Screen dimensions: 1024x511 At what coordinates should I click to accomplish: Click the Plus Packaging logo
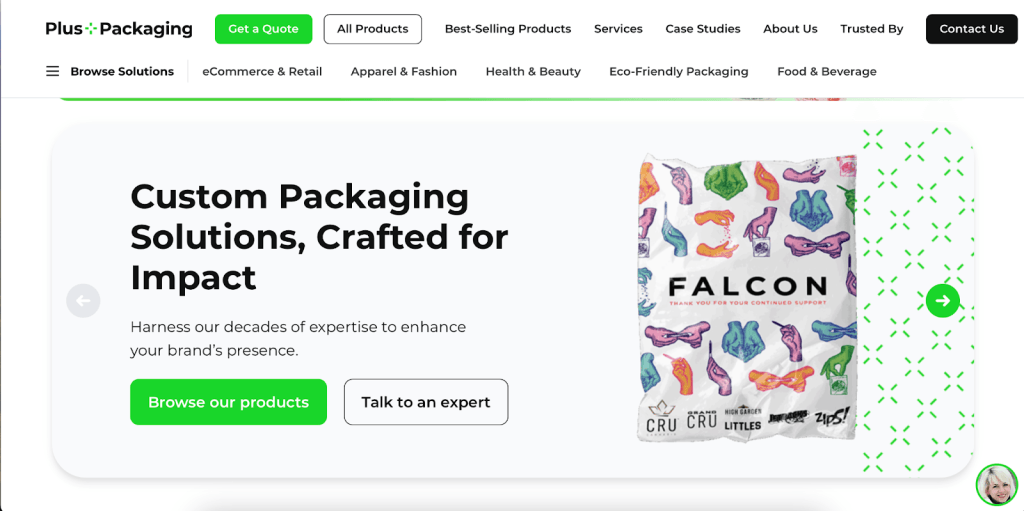pyautogui.click(x=119, y=29)
